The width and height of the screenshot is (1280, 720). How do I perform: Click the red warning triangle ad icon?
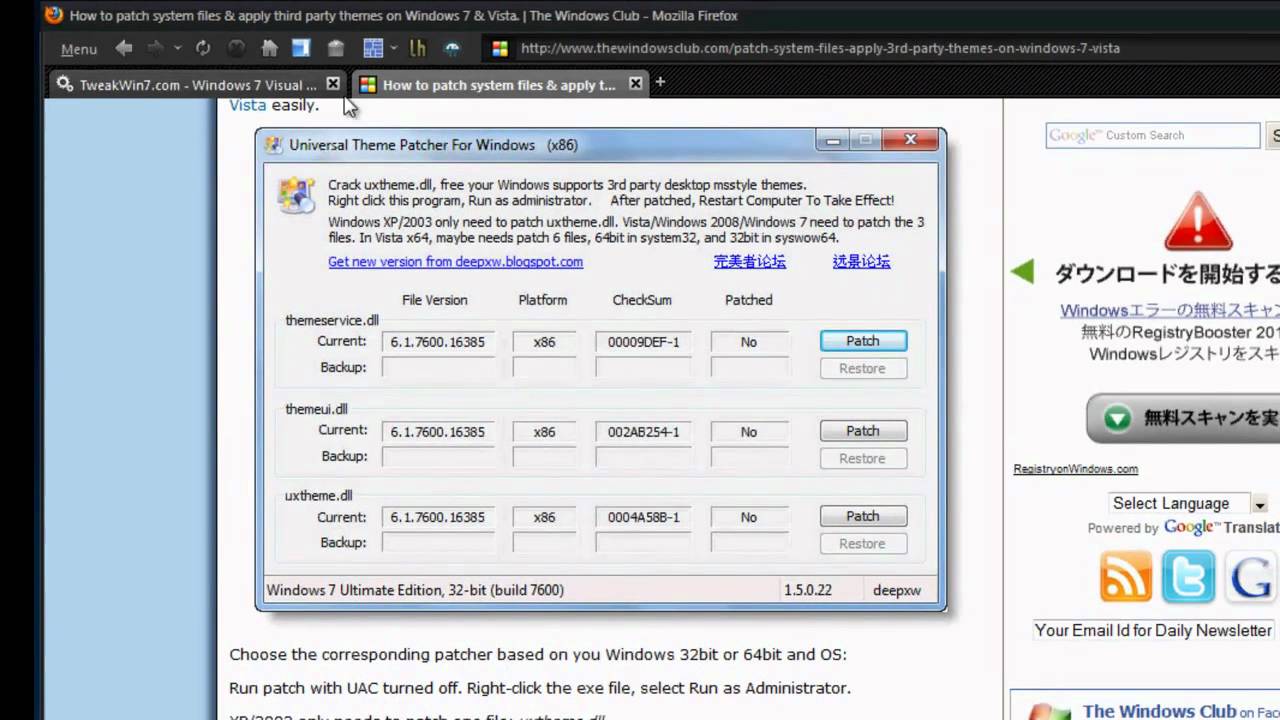pyautogui.click(x=1198, y=222)
